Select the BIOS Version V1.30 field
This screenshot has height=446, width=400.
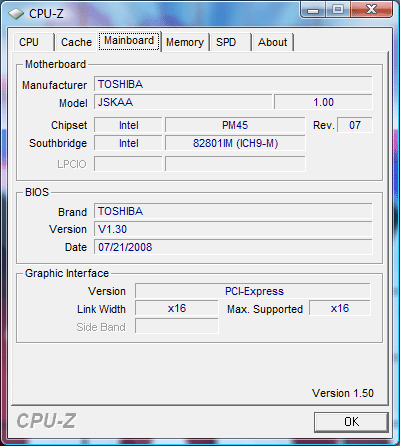(233, 229)
